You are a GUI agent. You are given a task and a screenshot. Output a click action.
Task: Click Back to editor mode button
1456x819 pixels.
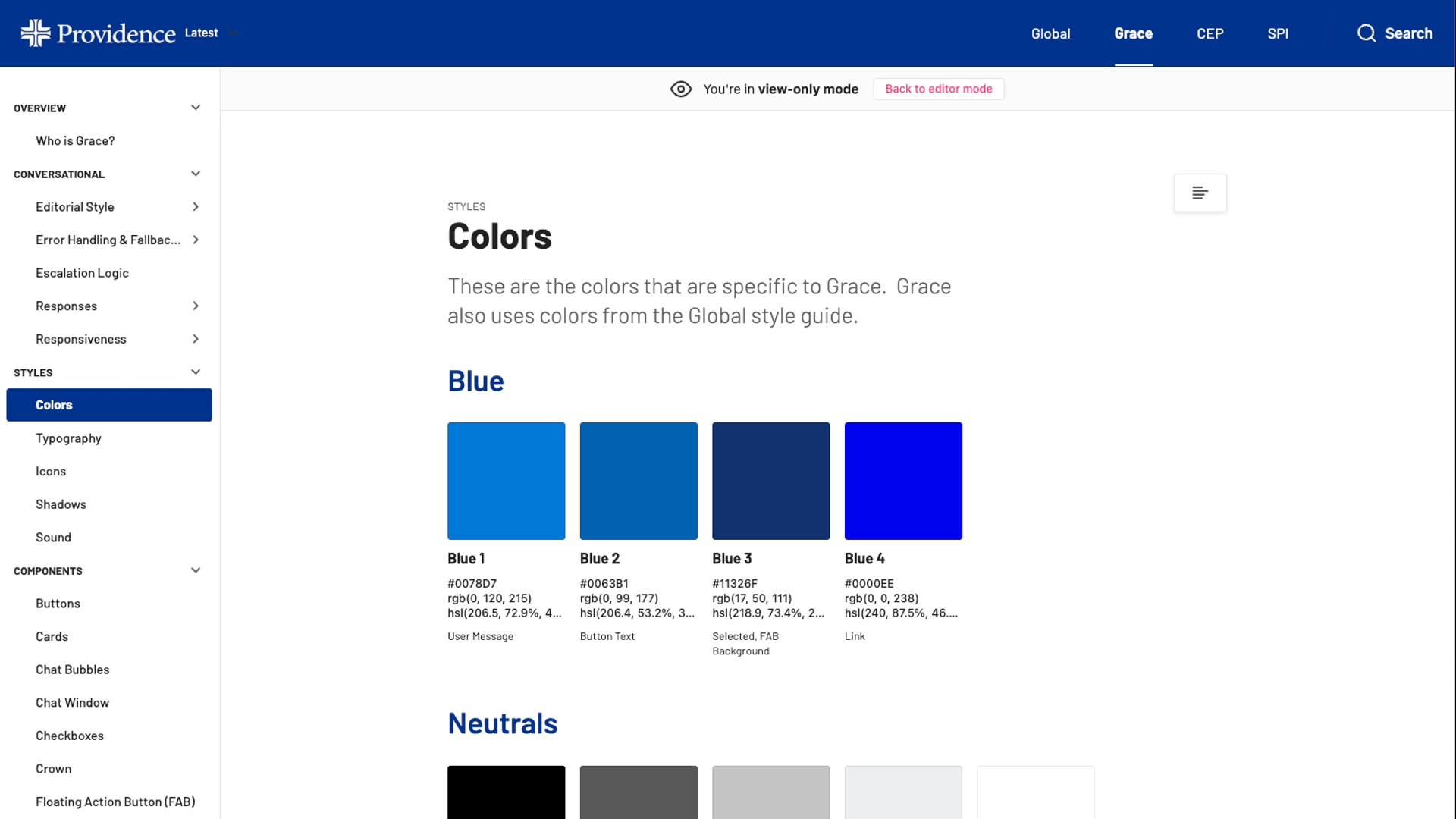pos(938,89)
